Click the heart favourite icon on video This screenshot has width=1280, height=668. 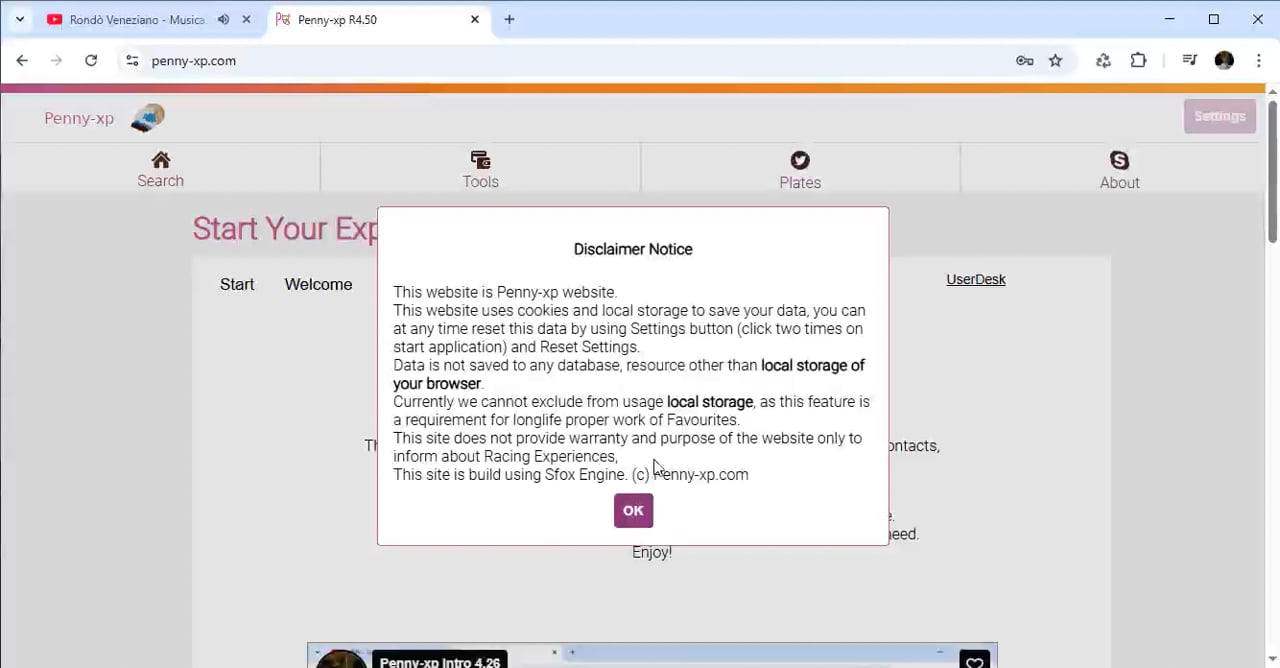(x=974, y=660)
